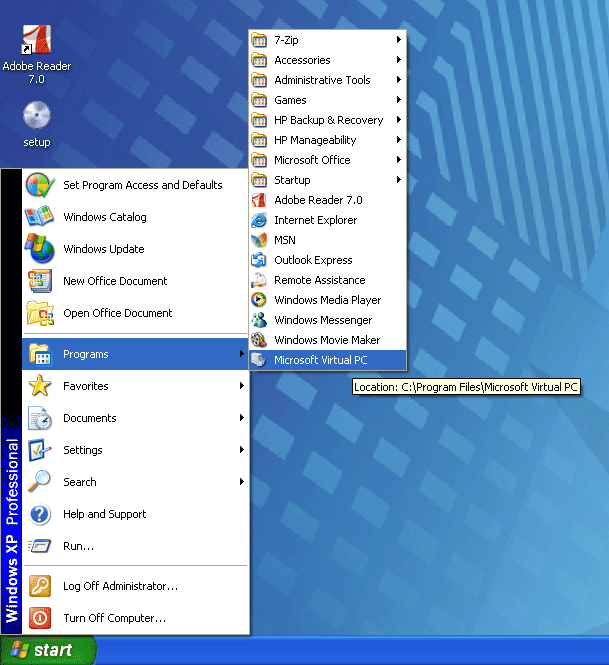Select Windows Catalog text label

[105, 217]
